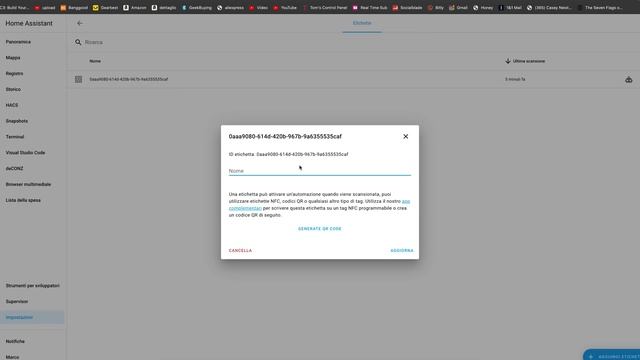Image resolution: width=640 pixels, height=360 pixels.
Task: Open Lista della spesa in sidebar
Action: pos(23,200)
